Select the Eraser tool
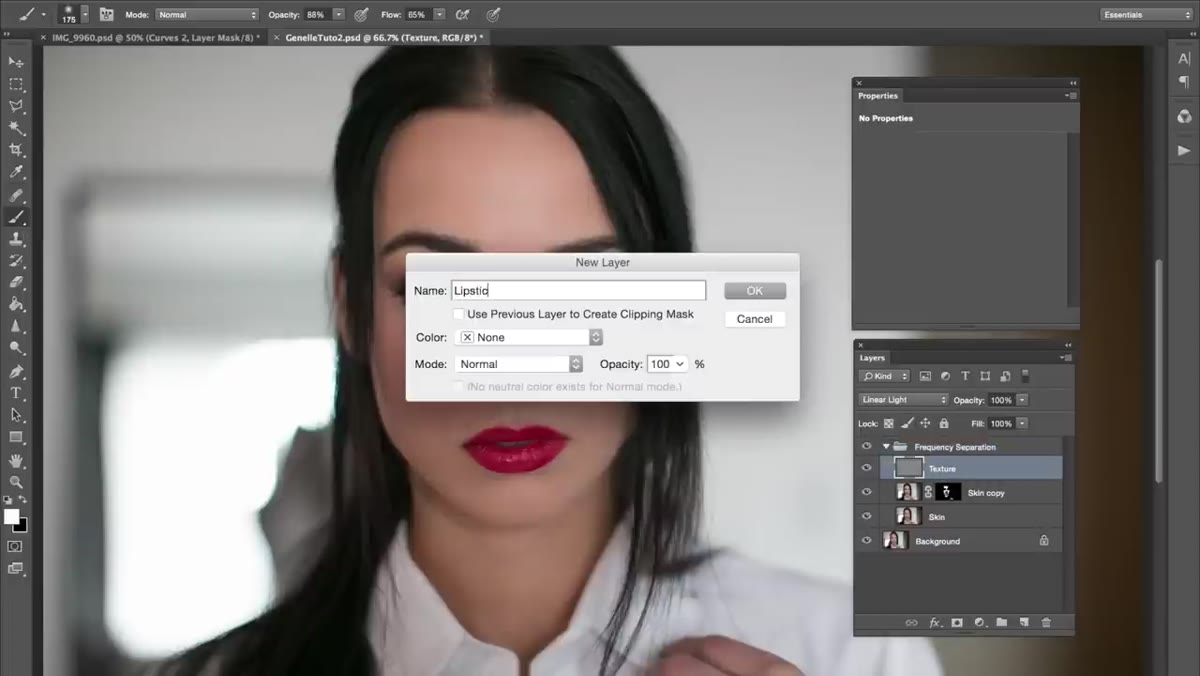The height and width of the screenshot is (676, 1200). 17,283
